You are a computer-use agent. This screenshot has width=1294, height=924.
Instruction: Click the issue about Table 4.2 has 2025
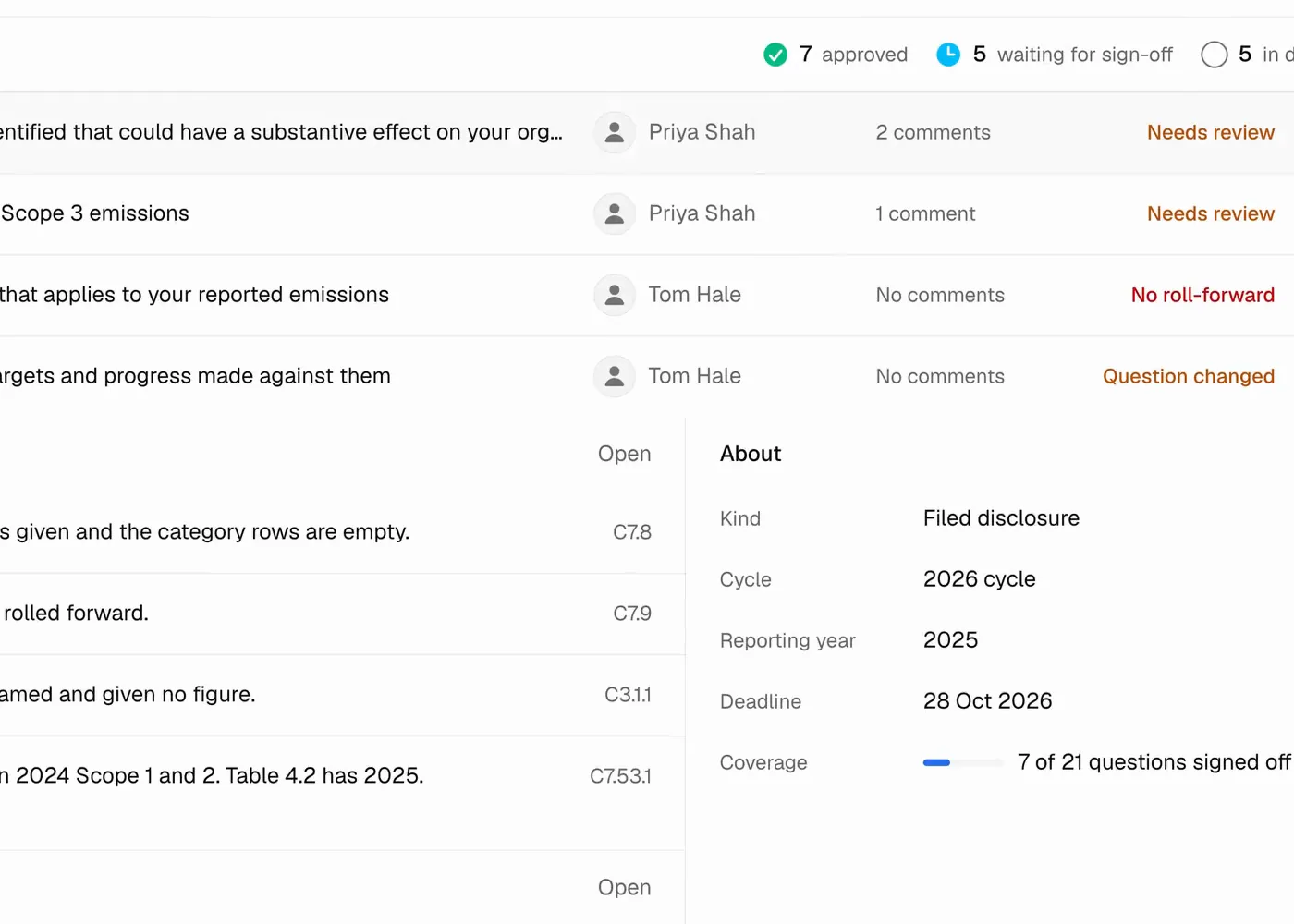click(x=342, y=776)
